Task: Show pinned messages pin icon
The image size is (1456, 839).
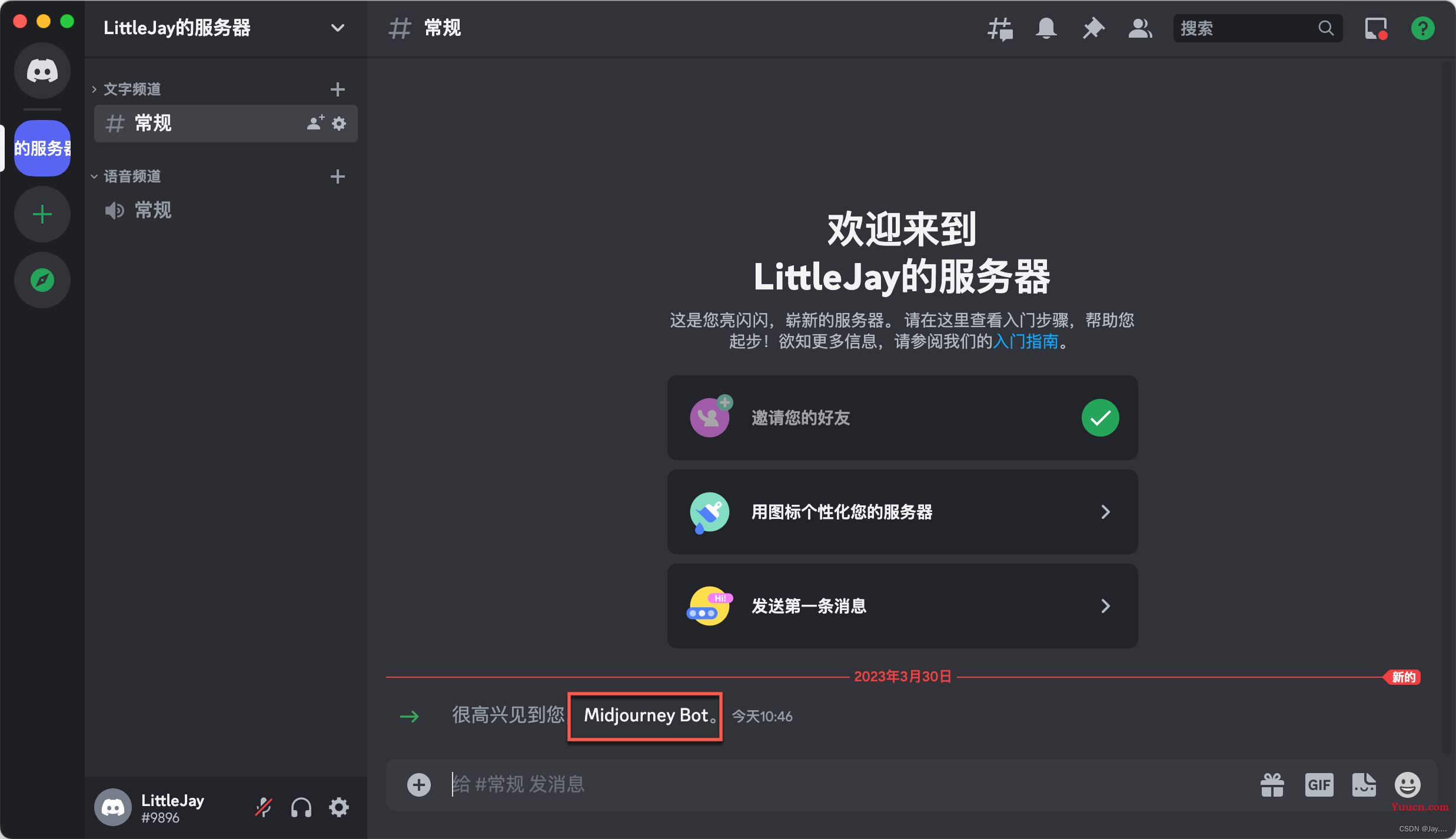Action: coord(1093,28)
